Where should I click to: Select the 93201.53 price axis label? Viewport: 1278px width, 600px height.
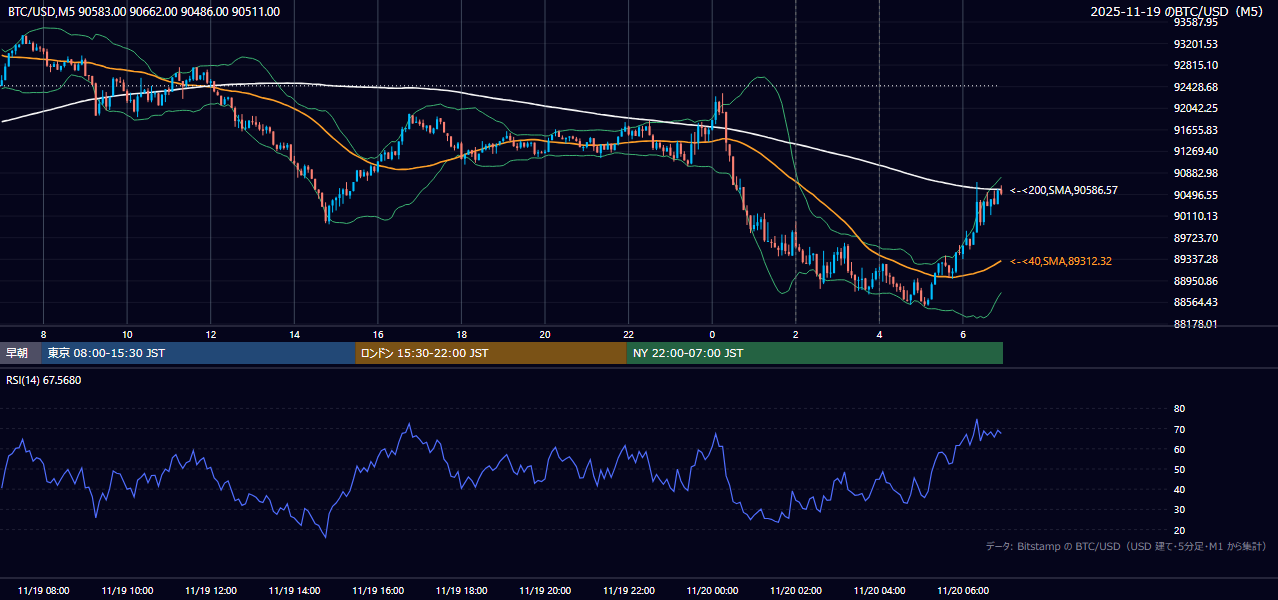[x=1196, y=44]
